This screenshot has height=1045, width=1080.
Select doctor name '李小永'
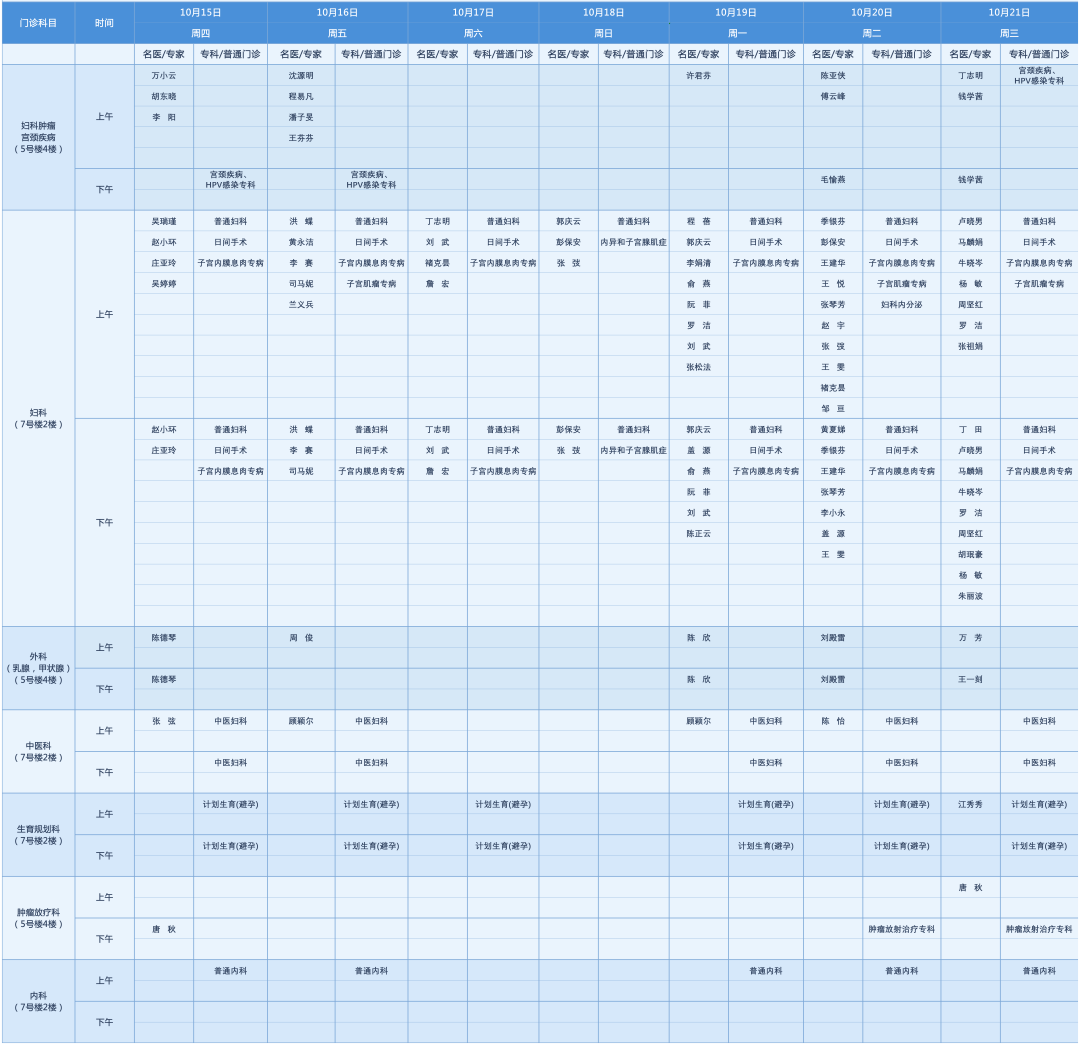[833, 513]
